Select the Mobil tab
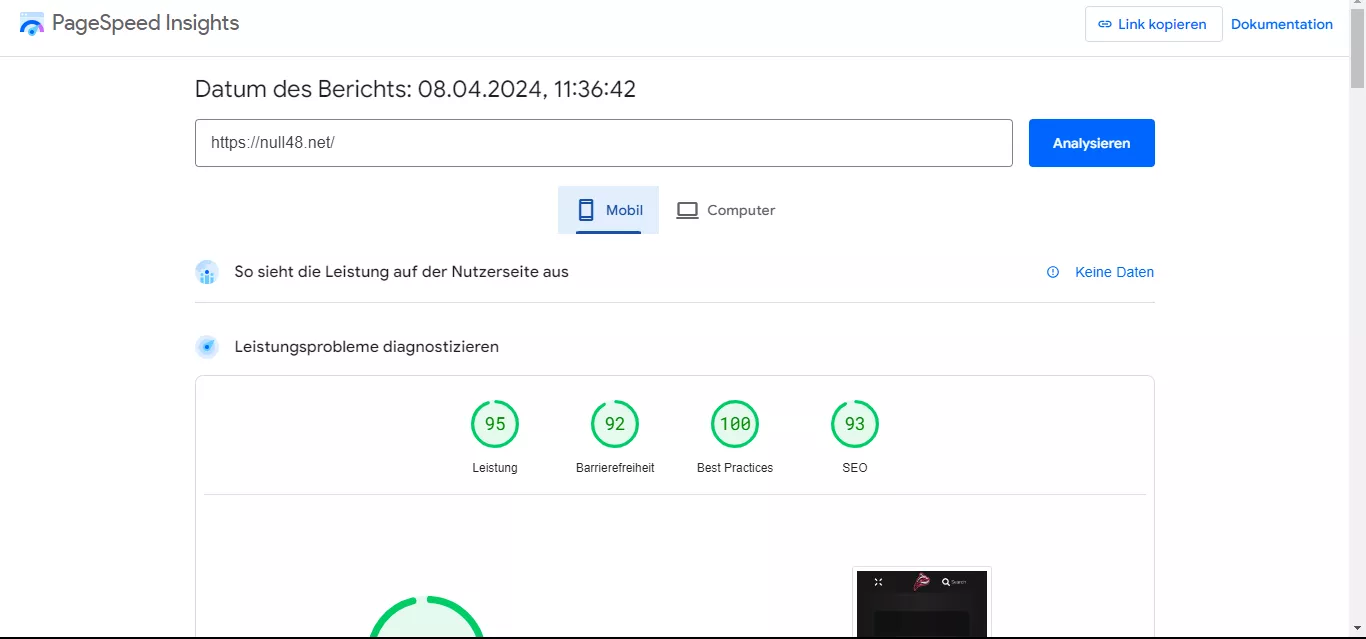The height and width of the screenshot is (639, 1366). (608, 210)
